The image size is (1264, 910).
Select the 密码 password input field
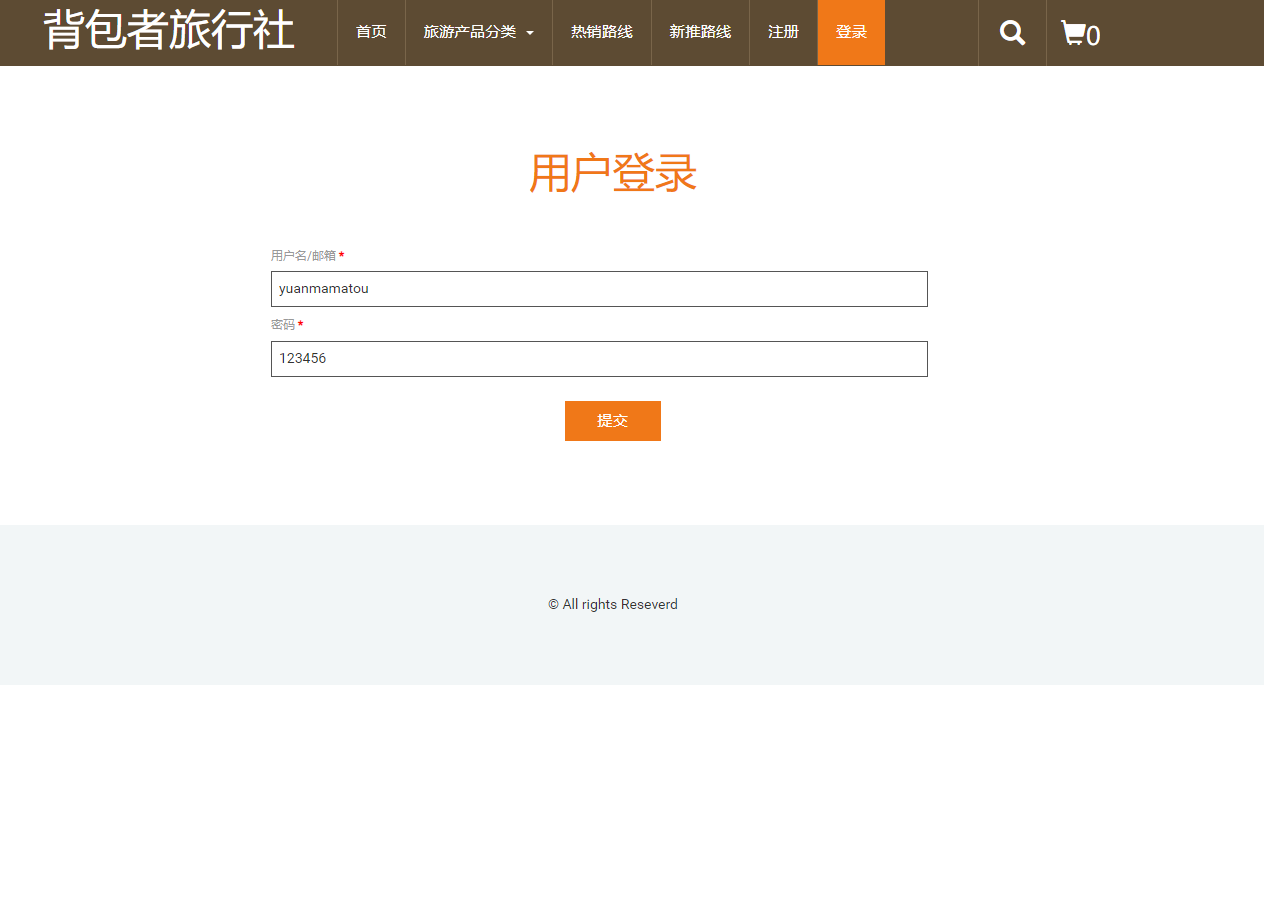point(599,359)
